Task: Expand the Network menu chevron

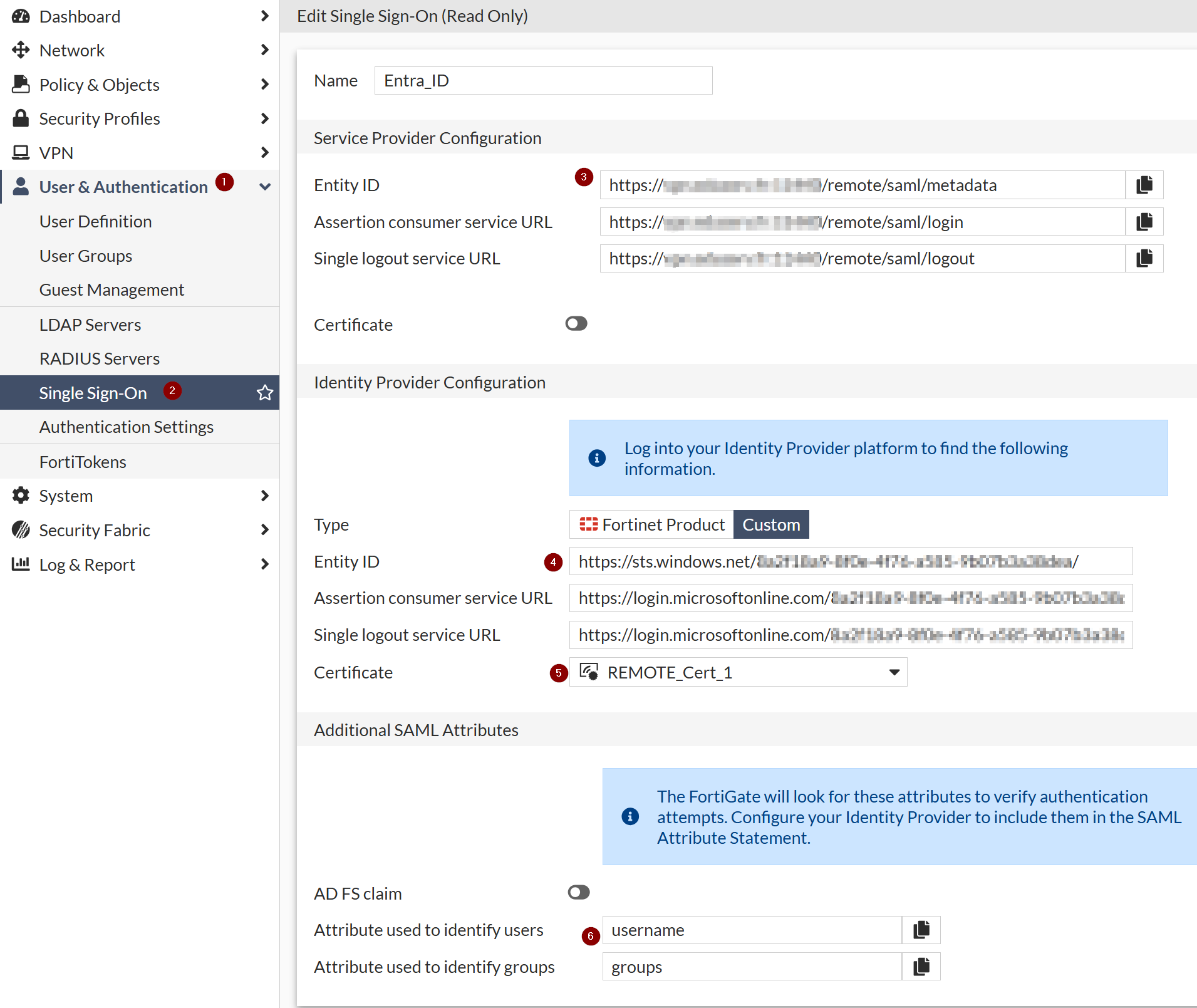Action: 264,50
